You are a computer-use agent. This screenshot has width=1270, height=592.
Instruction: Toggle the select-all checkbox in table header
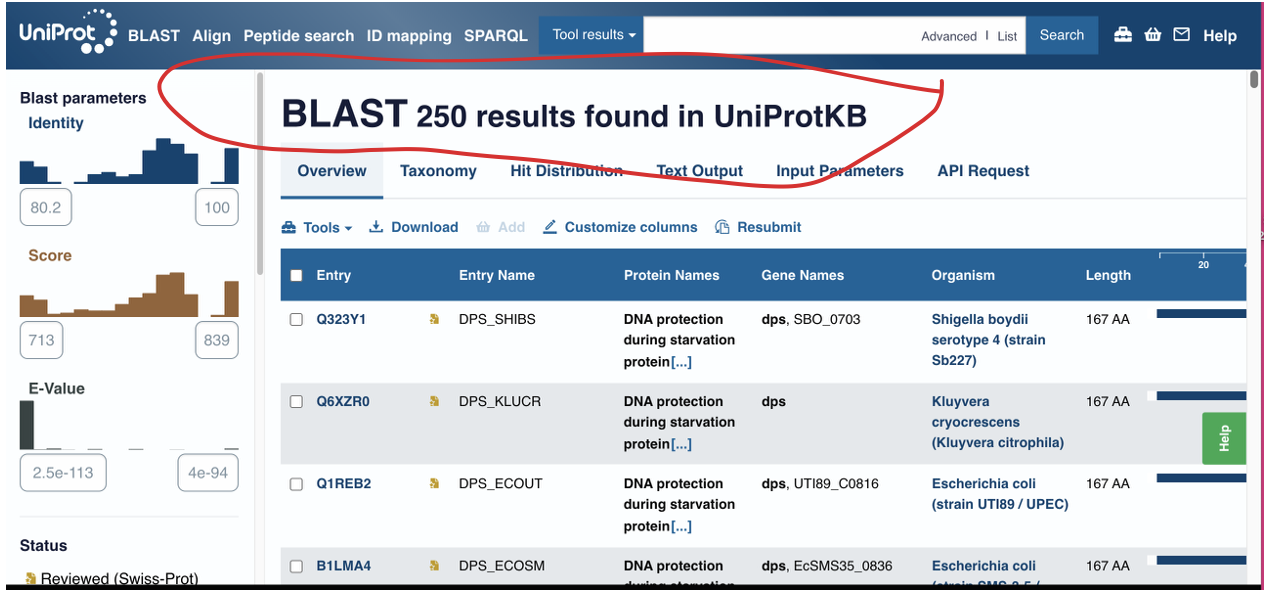[296, 275]
